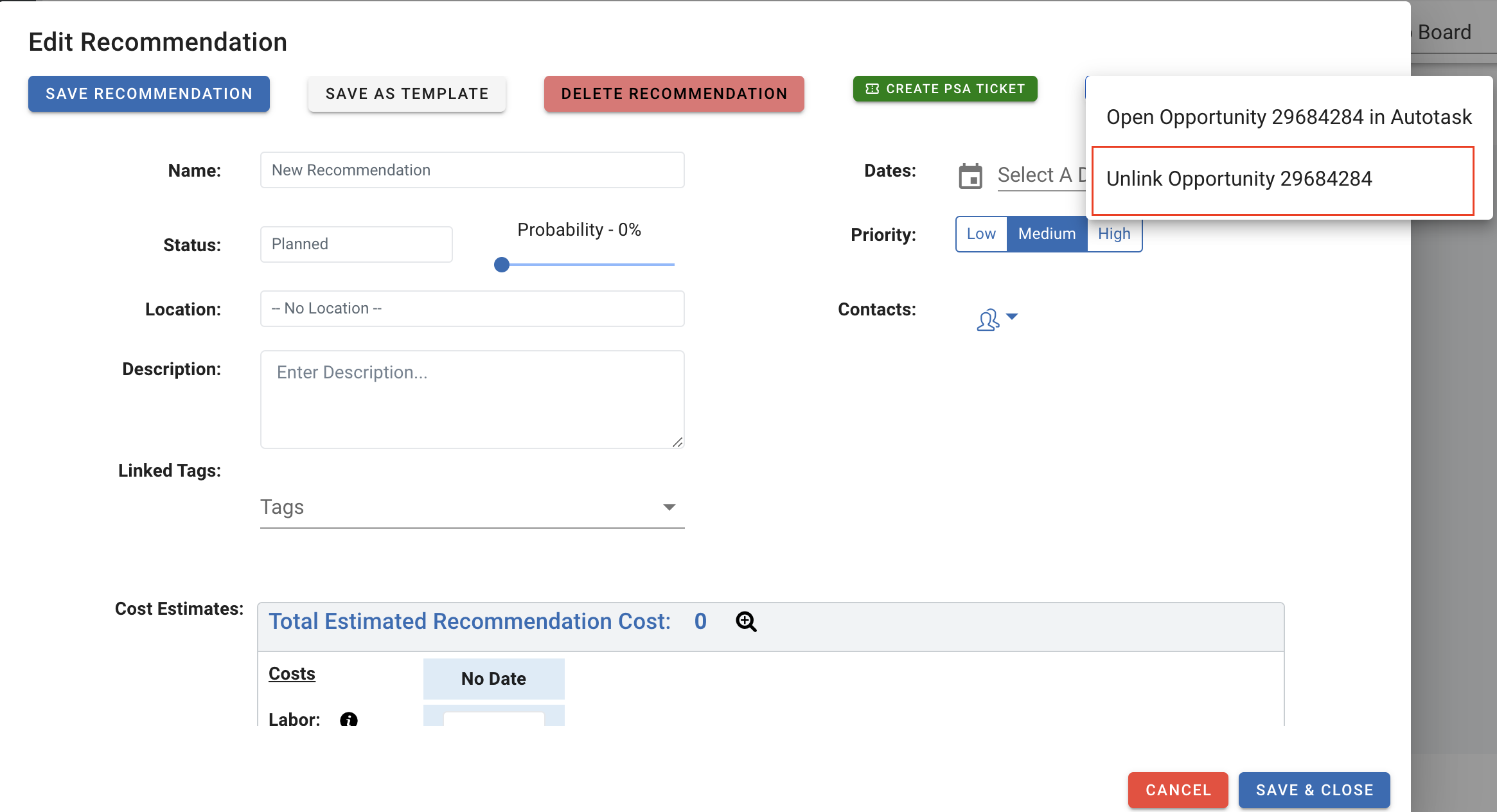
Task: Expand the Linked Tags dropdown
Action: pos(669,507)
